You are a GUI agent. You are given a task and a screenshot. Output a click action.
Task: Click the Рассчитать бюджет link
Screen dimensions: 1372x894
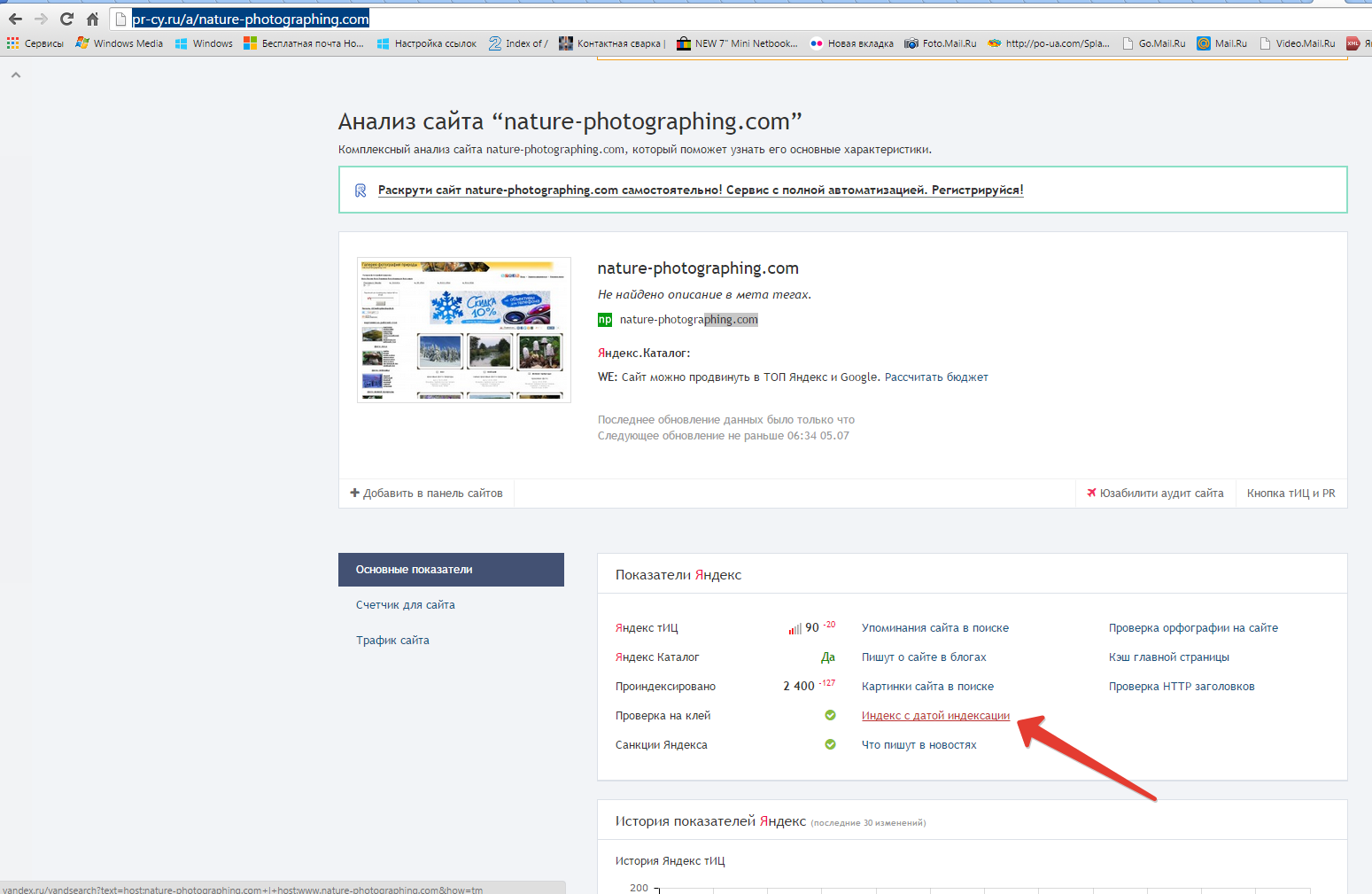[936, 377]
